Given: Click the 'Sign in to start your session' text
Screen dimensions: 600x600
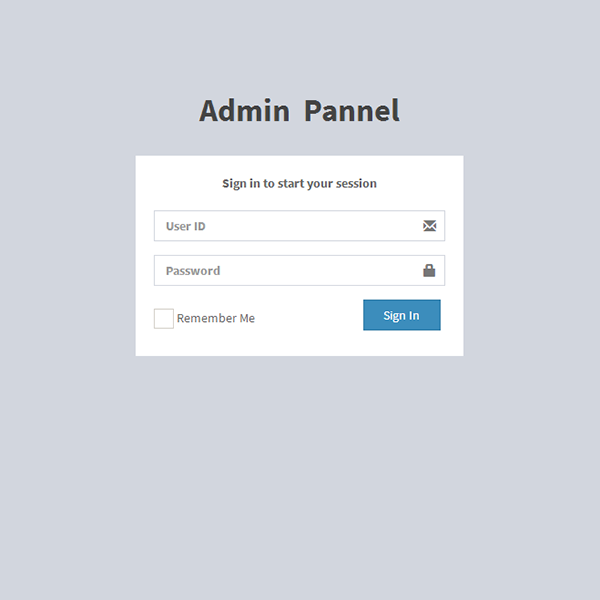Looking at the screenshot, I should (x=299, y=184).
